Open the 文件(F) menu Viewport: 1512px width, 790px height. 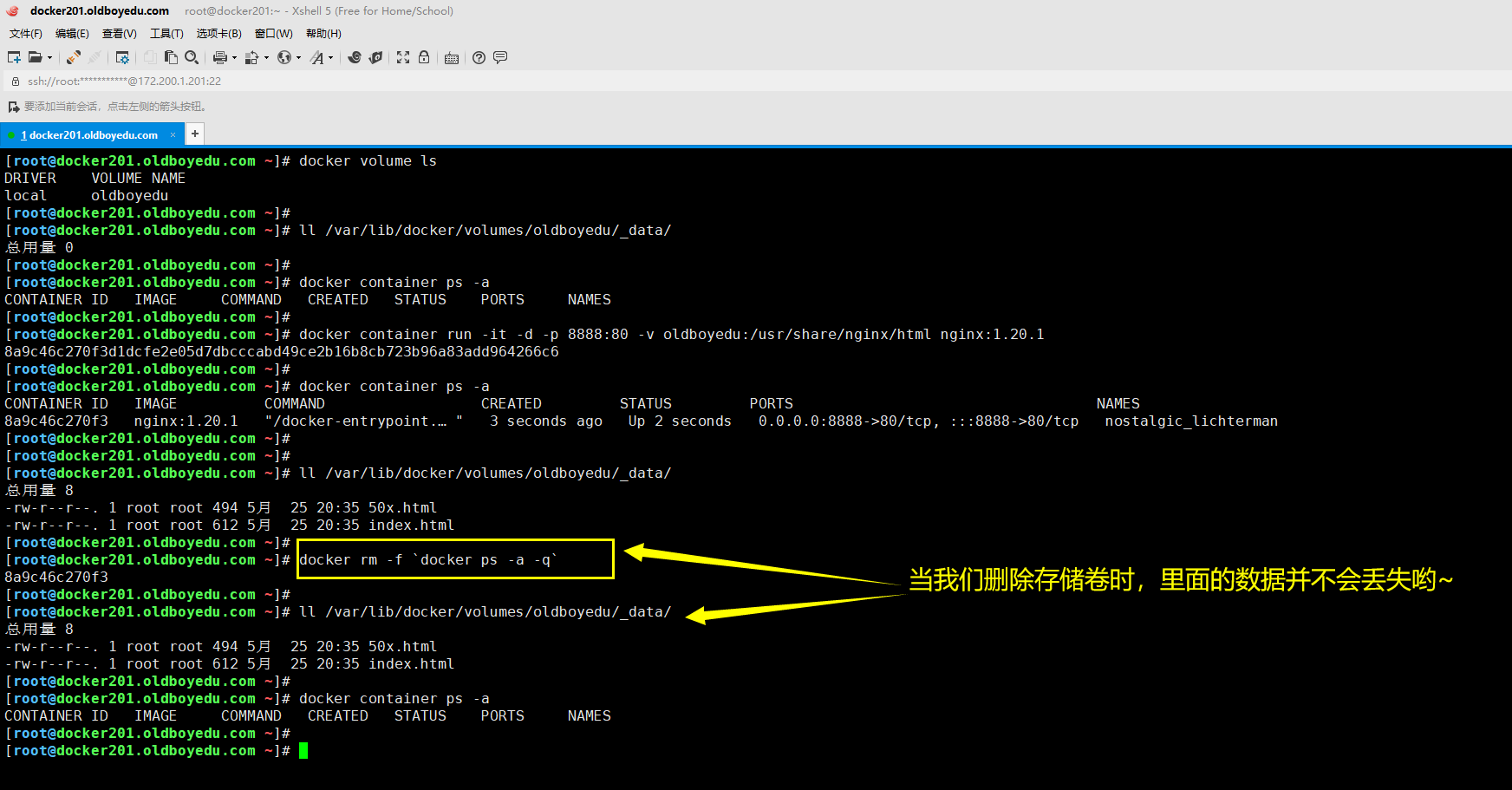pyautogui.click(x=26, y=34)
